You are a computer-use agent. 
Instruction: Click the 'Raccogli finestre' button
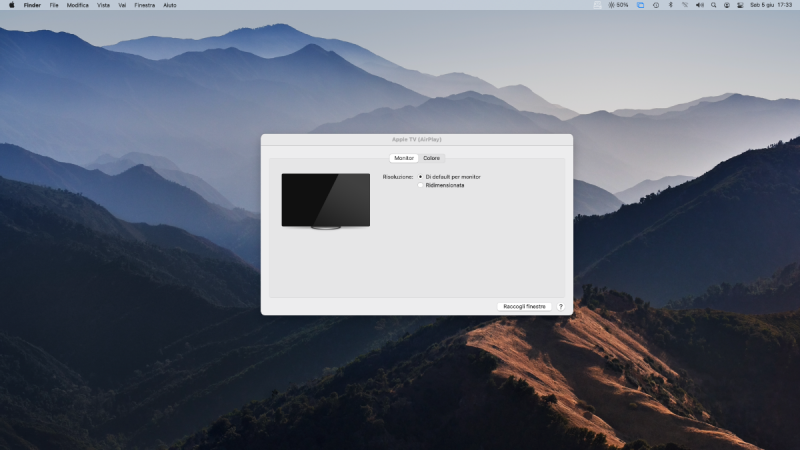pyautogui.click(x=524, y=306)
